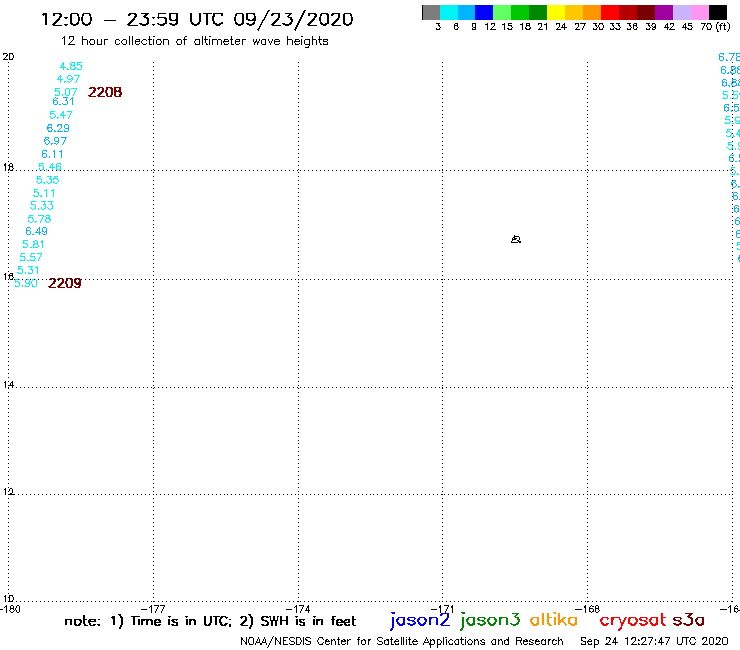
Task: Click the wave height value 5.81
Action: point(34,244)
